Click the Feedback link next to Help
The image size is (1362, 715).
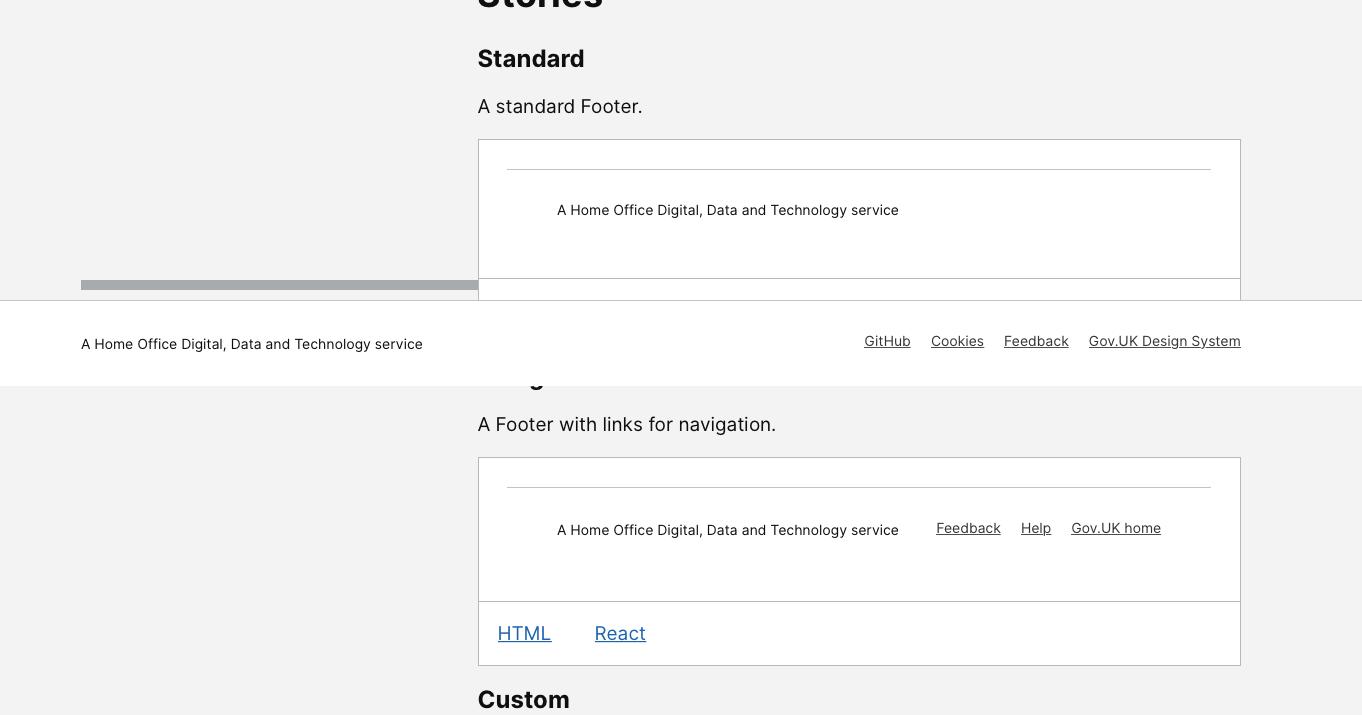tap(968, 528)
